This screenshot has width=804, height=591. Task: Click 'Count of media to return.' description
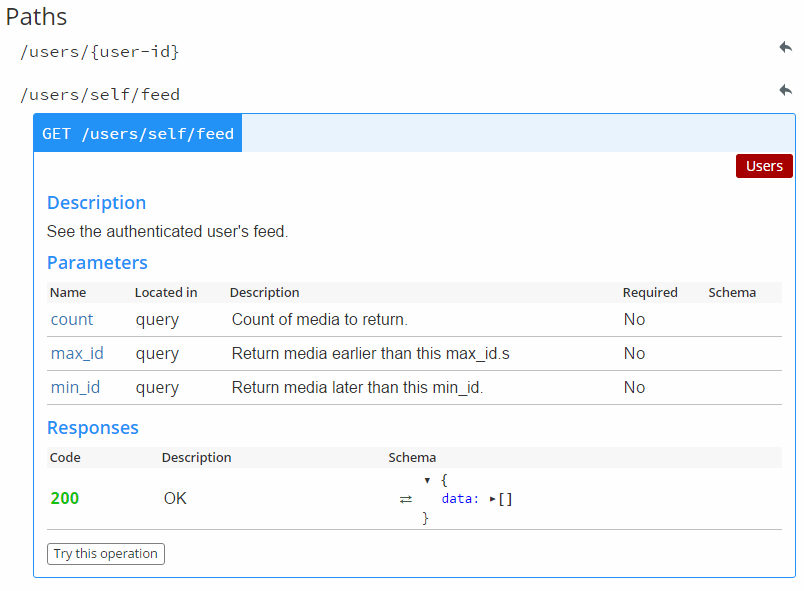click(x=320, y=319)
